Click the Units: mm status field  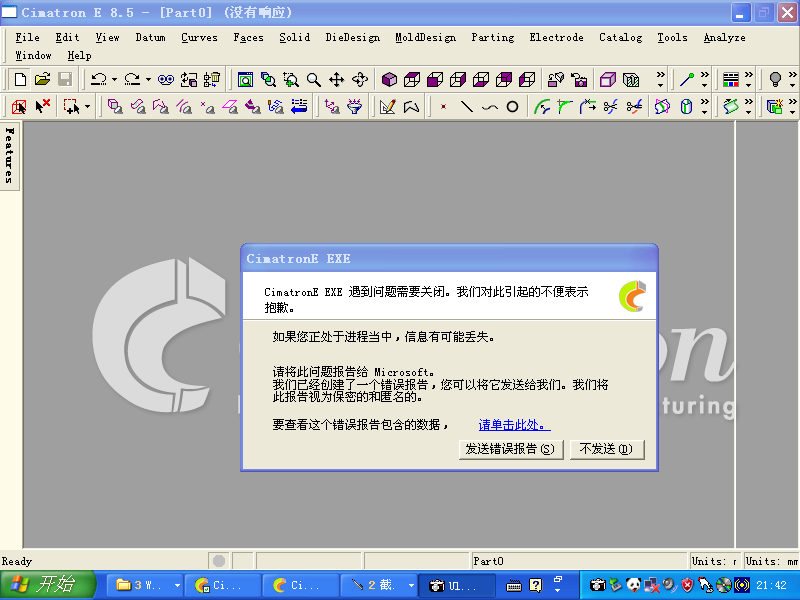point(771,561)
